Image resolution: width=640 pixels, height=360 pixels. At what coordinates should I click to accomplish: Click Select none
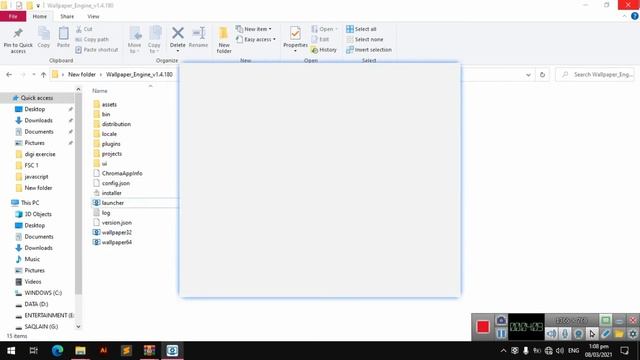click(365, 39)
